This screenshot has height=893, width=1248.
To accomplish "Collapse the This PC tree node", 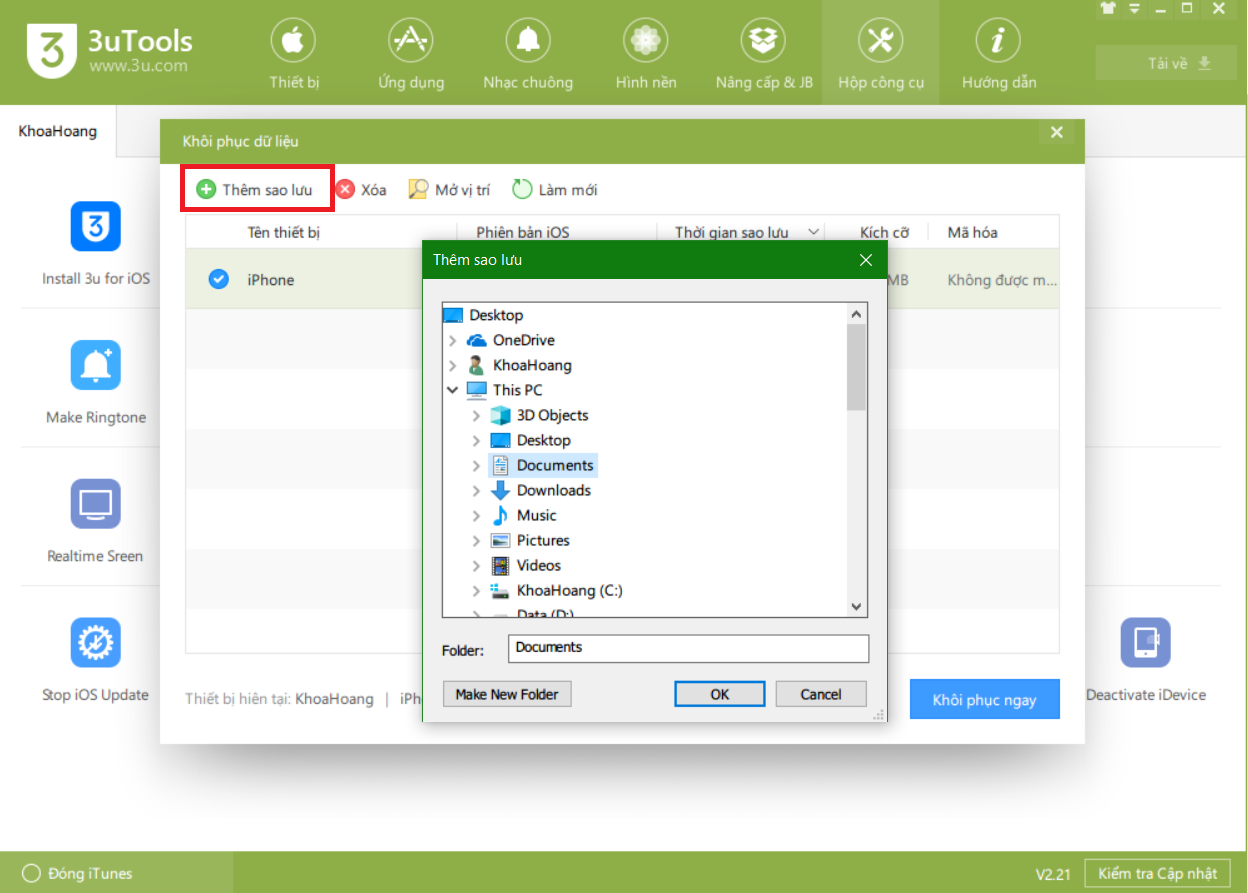I will click(453, 390).
